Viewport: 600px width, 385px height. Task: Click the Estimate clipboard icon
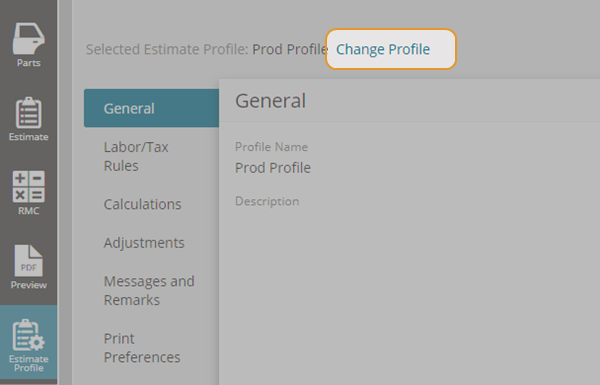(x=29, y=113)
